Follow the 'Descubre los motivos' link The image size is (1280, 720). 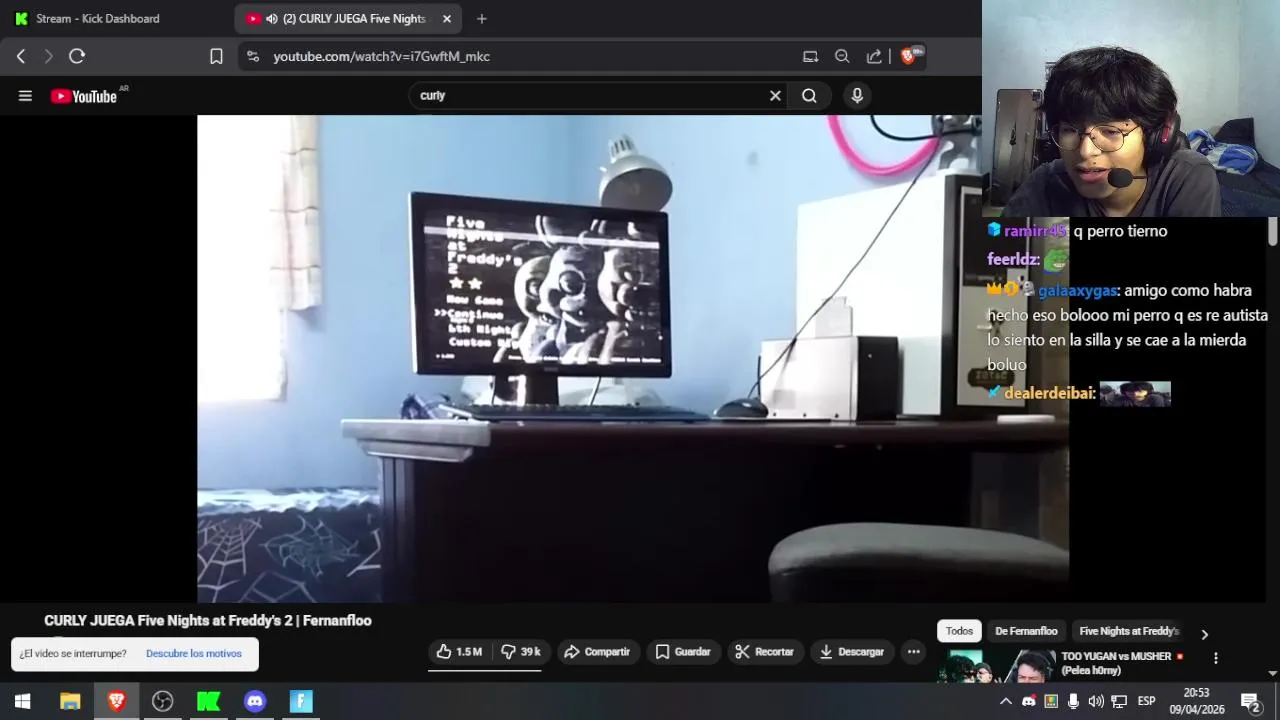tap(194, 653)
